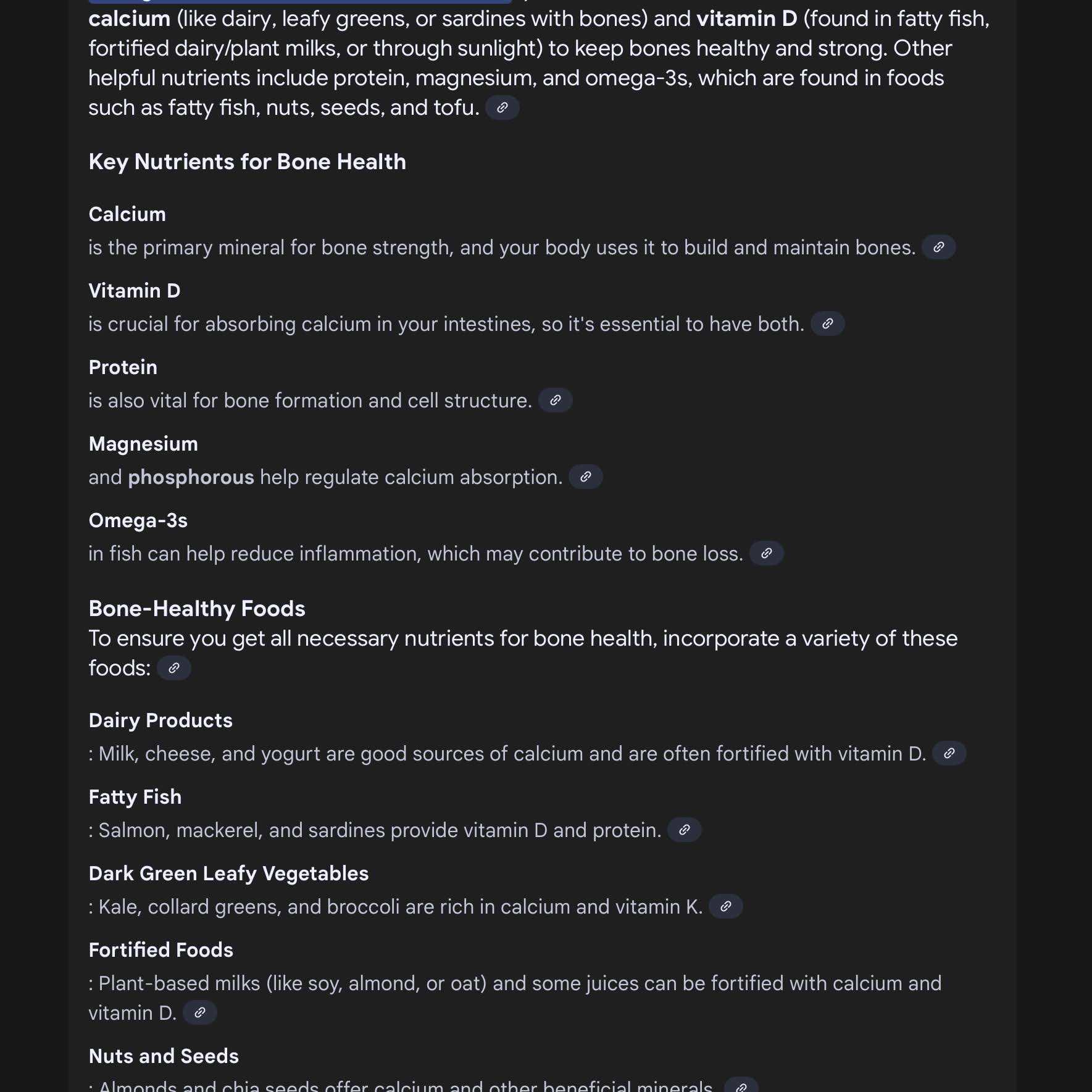Click the 'Nuts and Seeds' item title
Viewport: 1092px width, 1092px height.
click(x=164, y=1056)
